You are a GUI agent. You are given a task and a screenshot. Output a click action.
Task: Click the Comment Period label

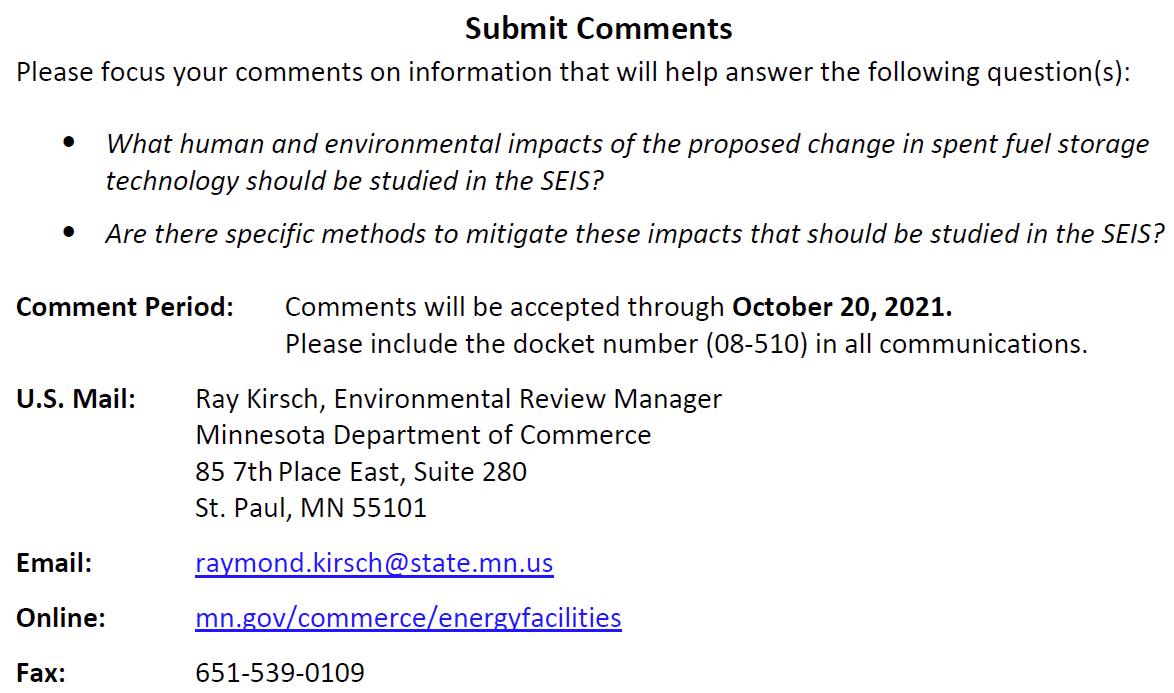click(125, 307)
